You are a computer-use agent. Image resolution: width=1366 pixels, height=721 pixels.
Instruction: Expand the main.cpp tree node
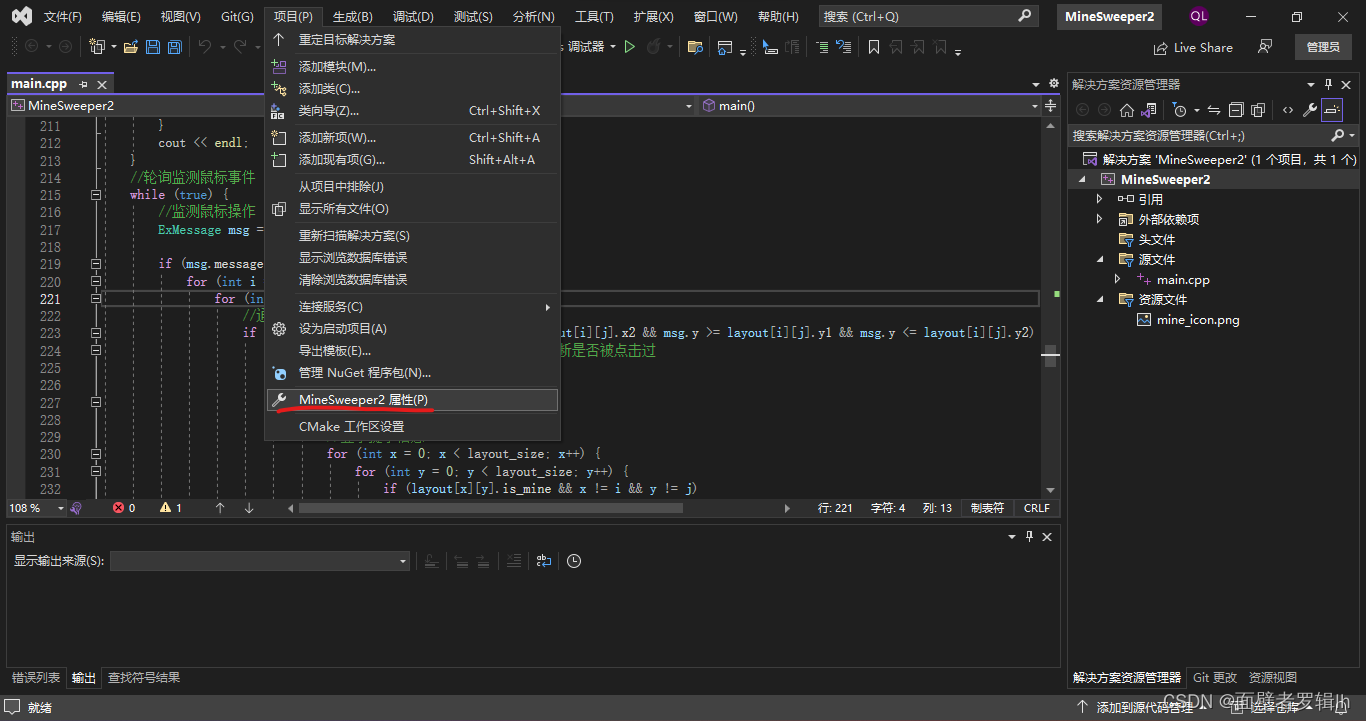[1118, 279]
